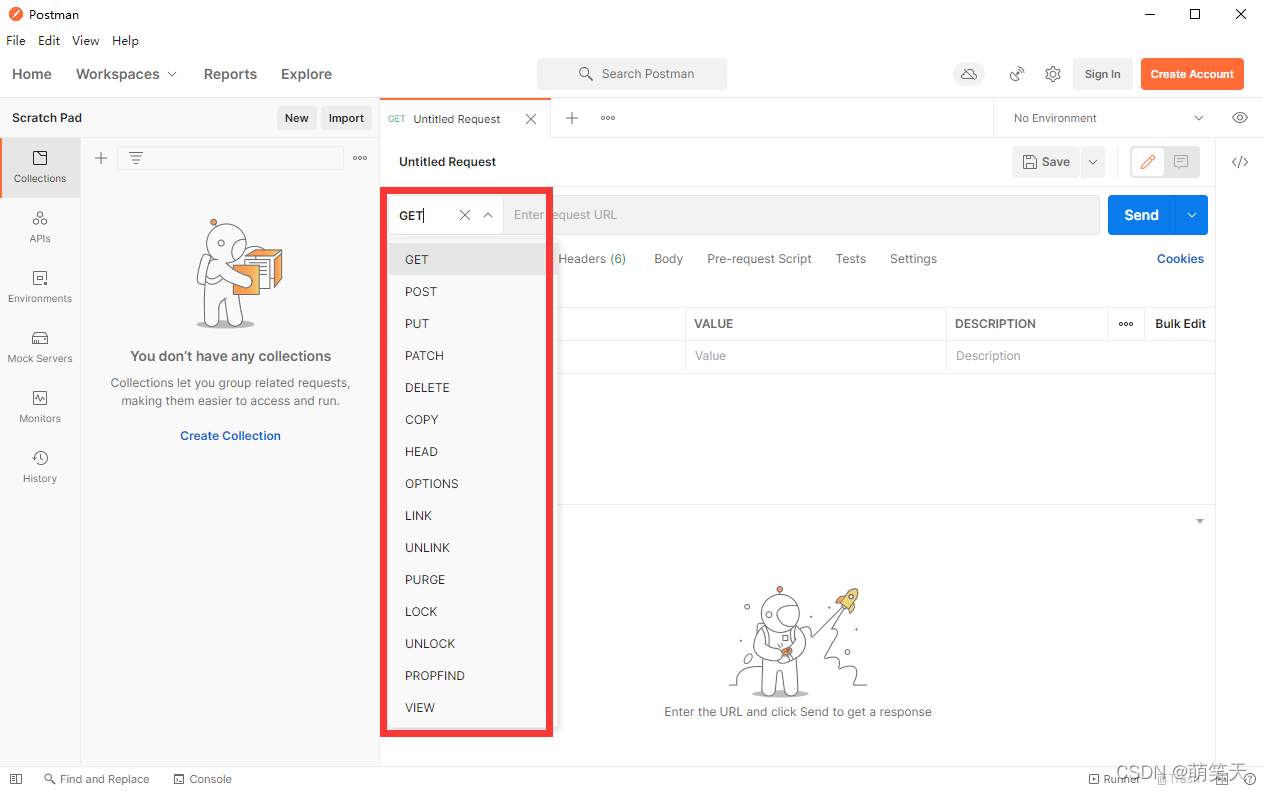Switch to the Pre-request Script tab

759,259
